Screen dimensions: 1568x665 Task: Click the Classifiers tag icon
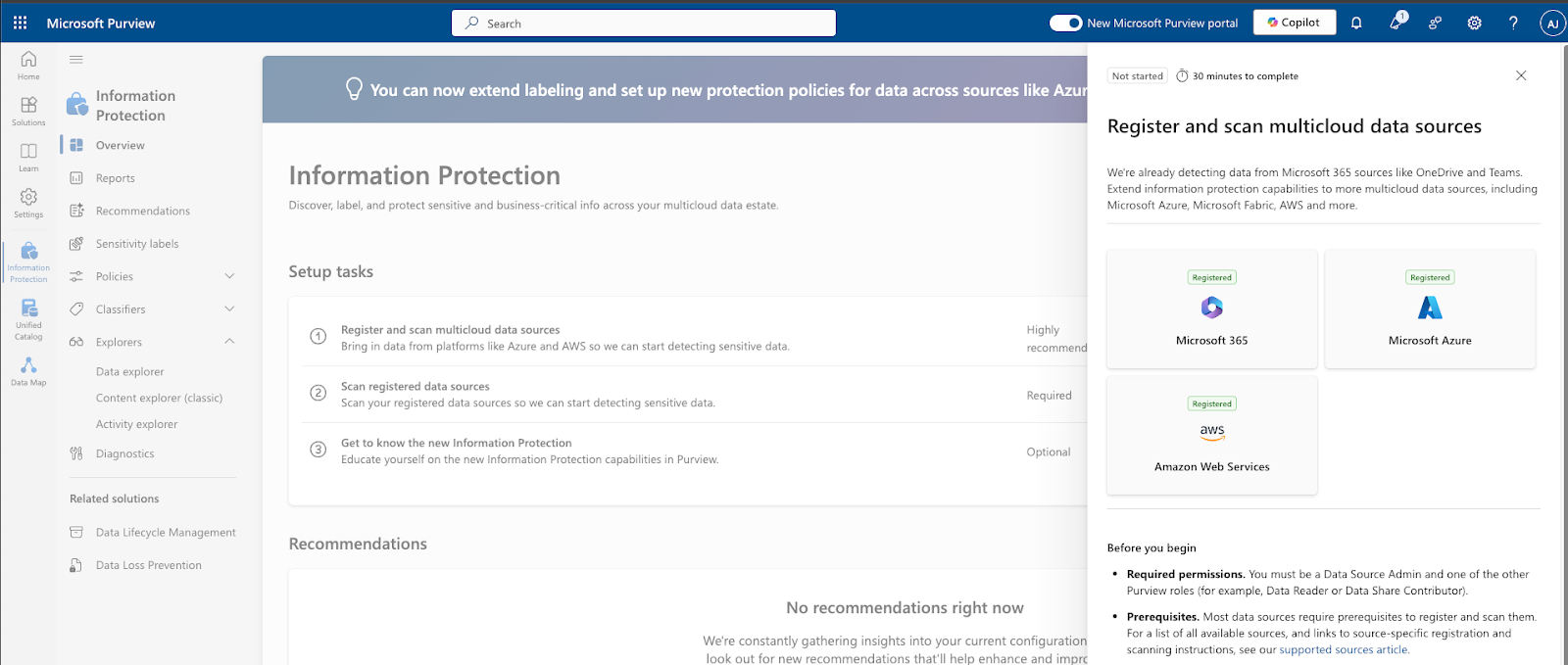point(76,309)
